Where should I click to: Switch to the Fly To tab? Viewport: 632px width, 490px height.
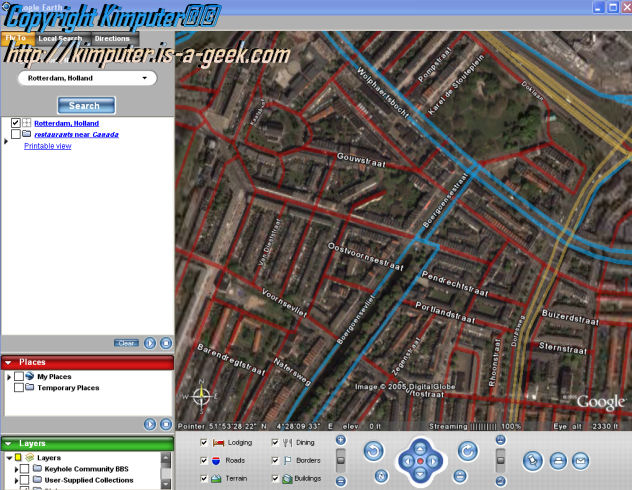pos(17,39)
